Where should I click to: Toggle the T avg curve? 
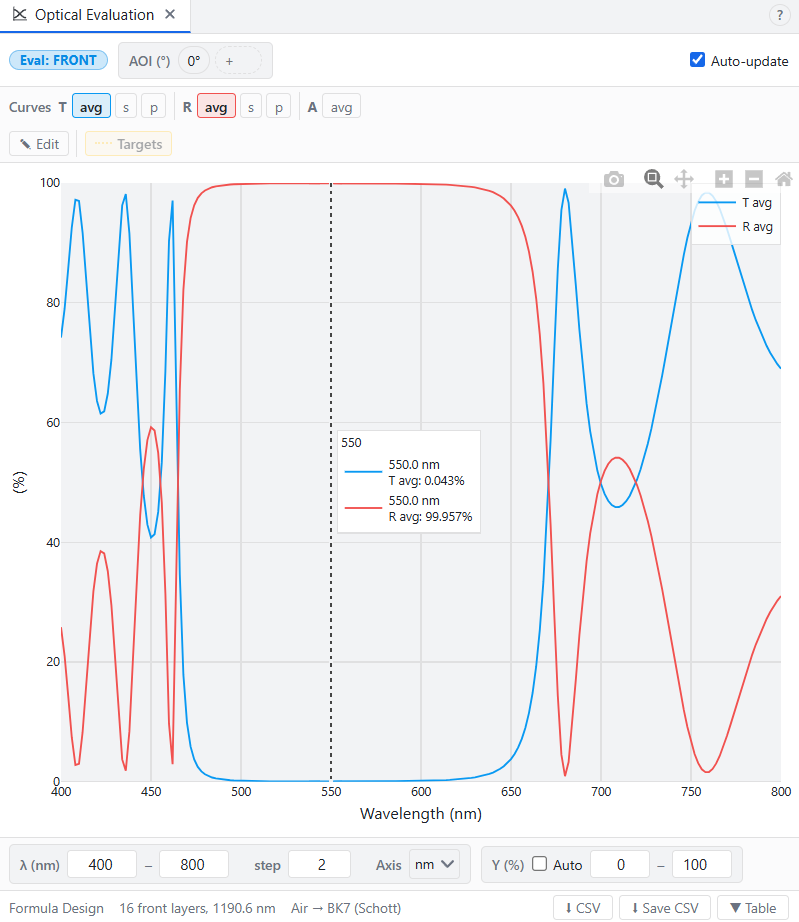coord(91,107)
